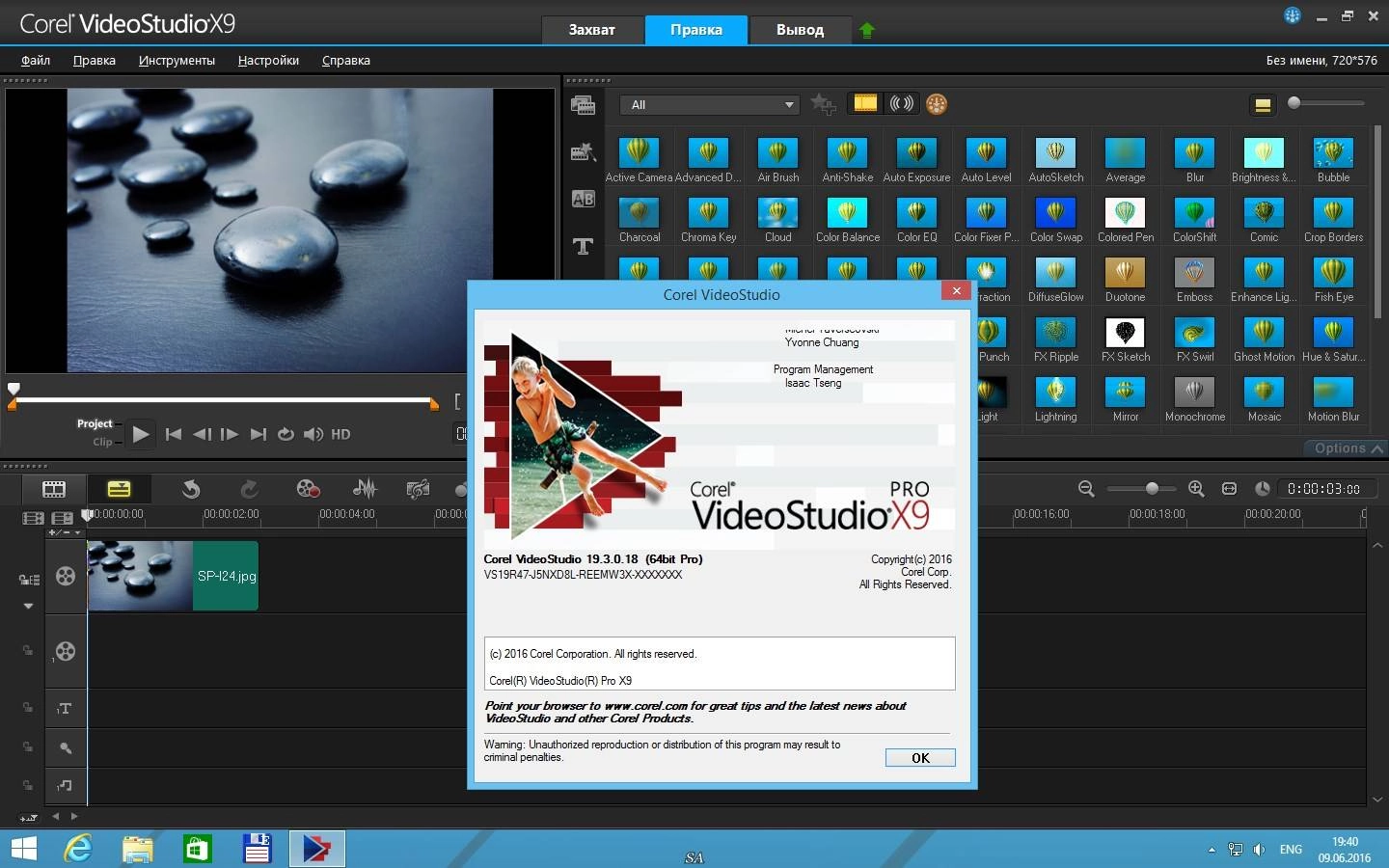
Task: Open the Файл menu
Action: [36, 60]
